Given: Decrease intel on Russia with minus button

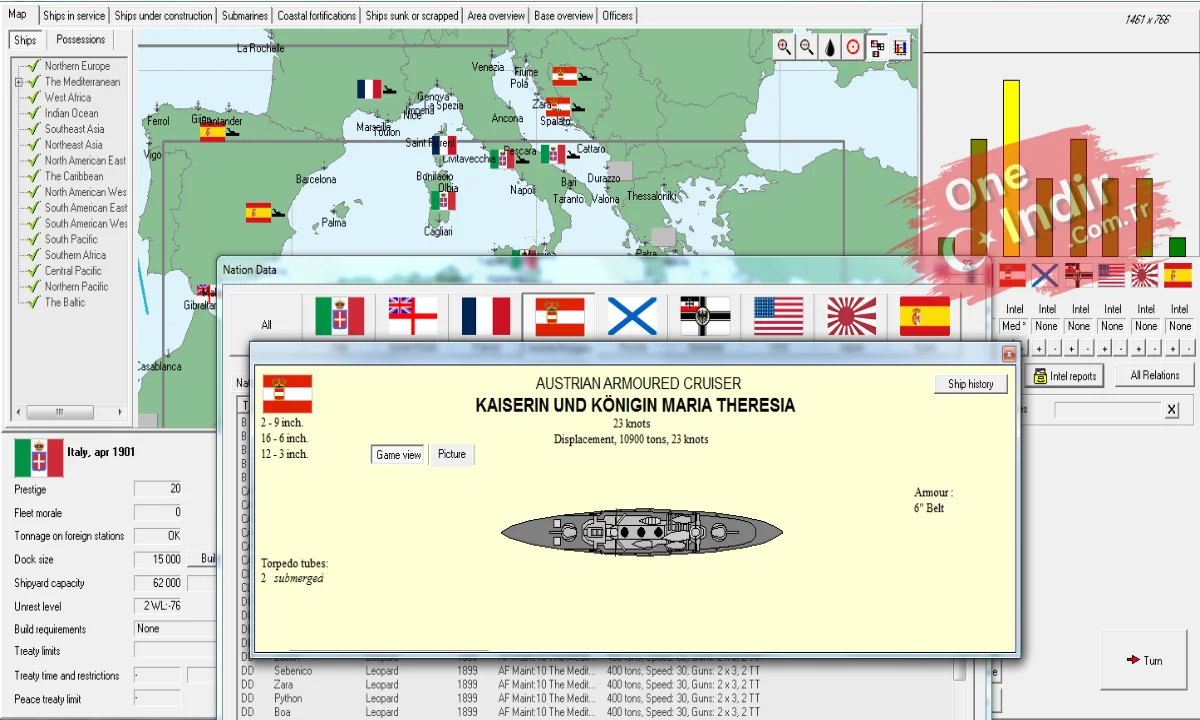Looking at the screenshot, I should tap(1054, 348).
